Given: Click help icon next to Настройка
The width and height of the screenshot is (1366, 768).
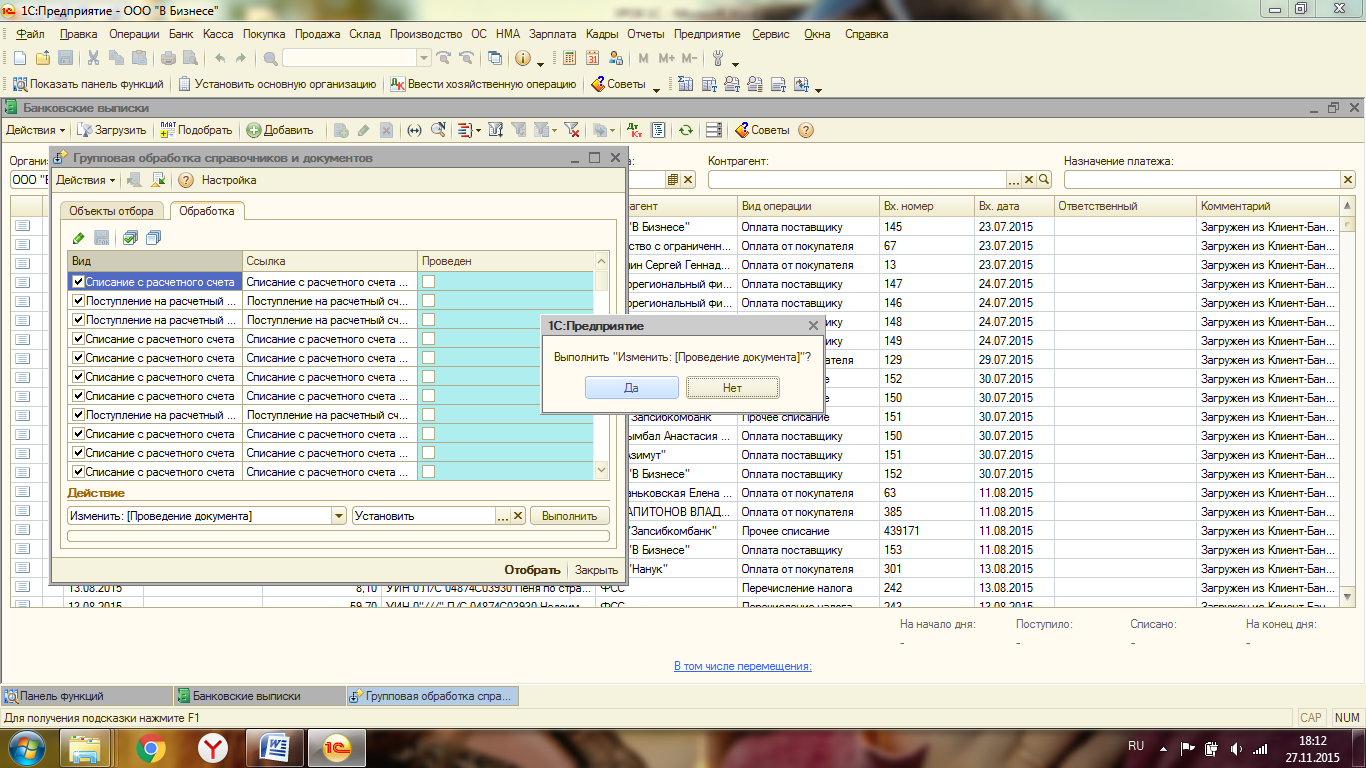Looking at the screenshot, I should 185,180.
